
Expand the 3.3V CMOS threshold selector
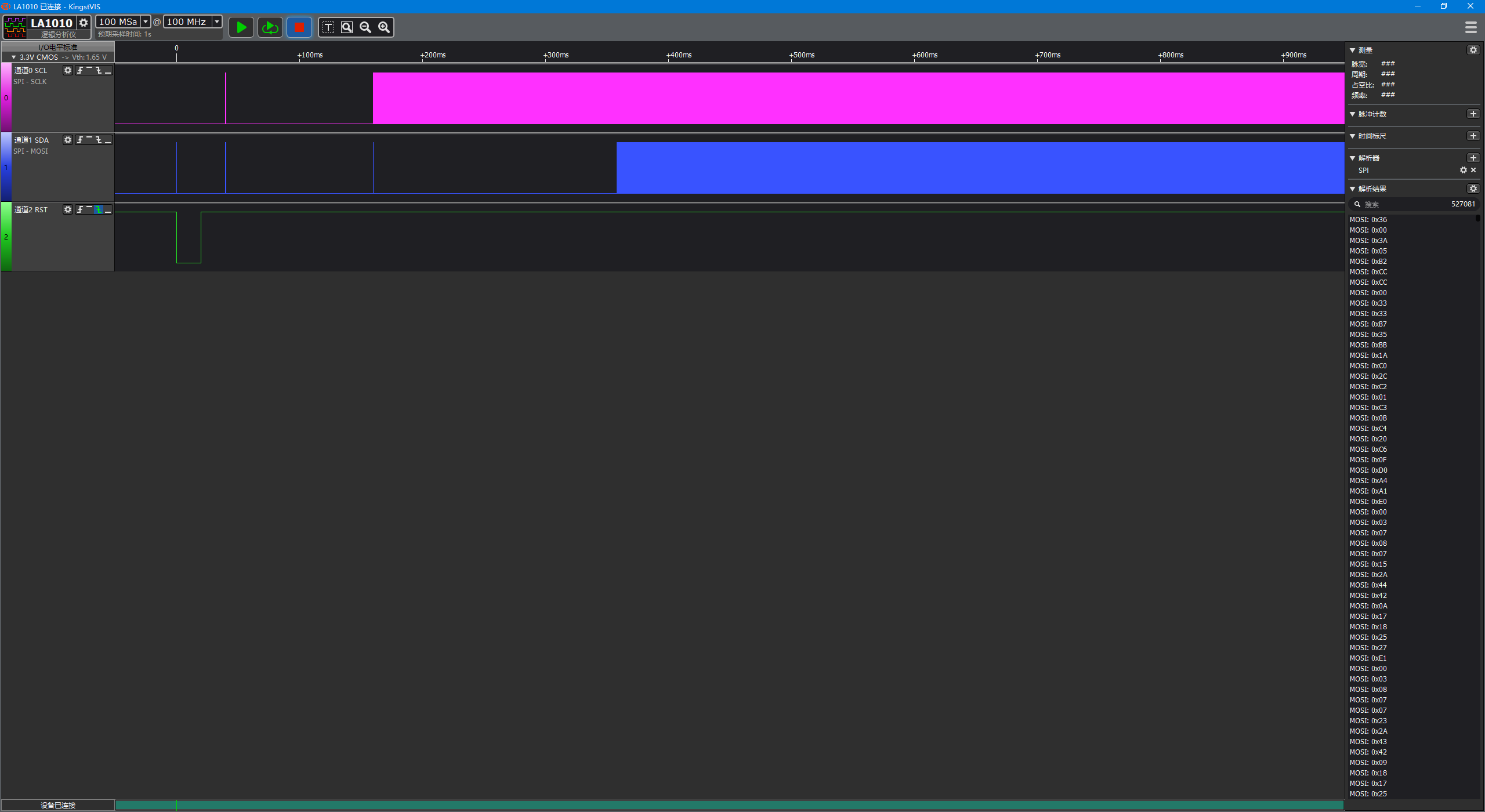tap(58, 57)
